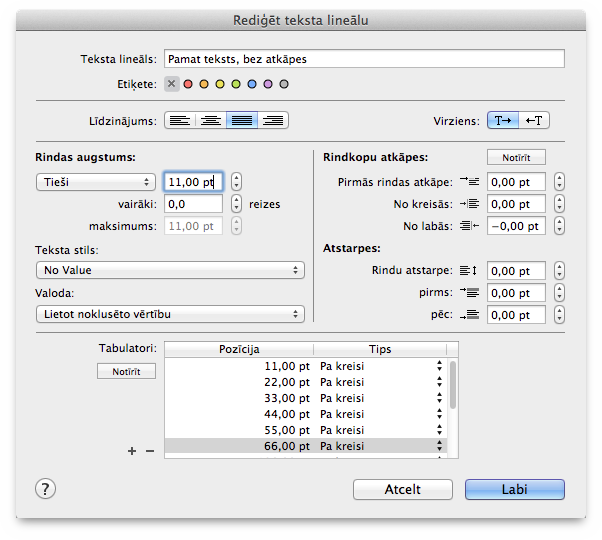Viewport: 602px width, 540px height.
Task: Click the vairāki 0,0 field
Action: [193, 204]
